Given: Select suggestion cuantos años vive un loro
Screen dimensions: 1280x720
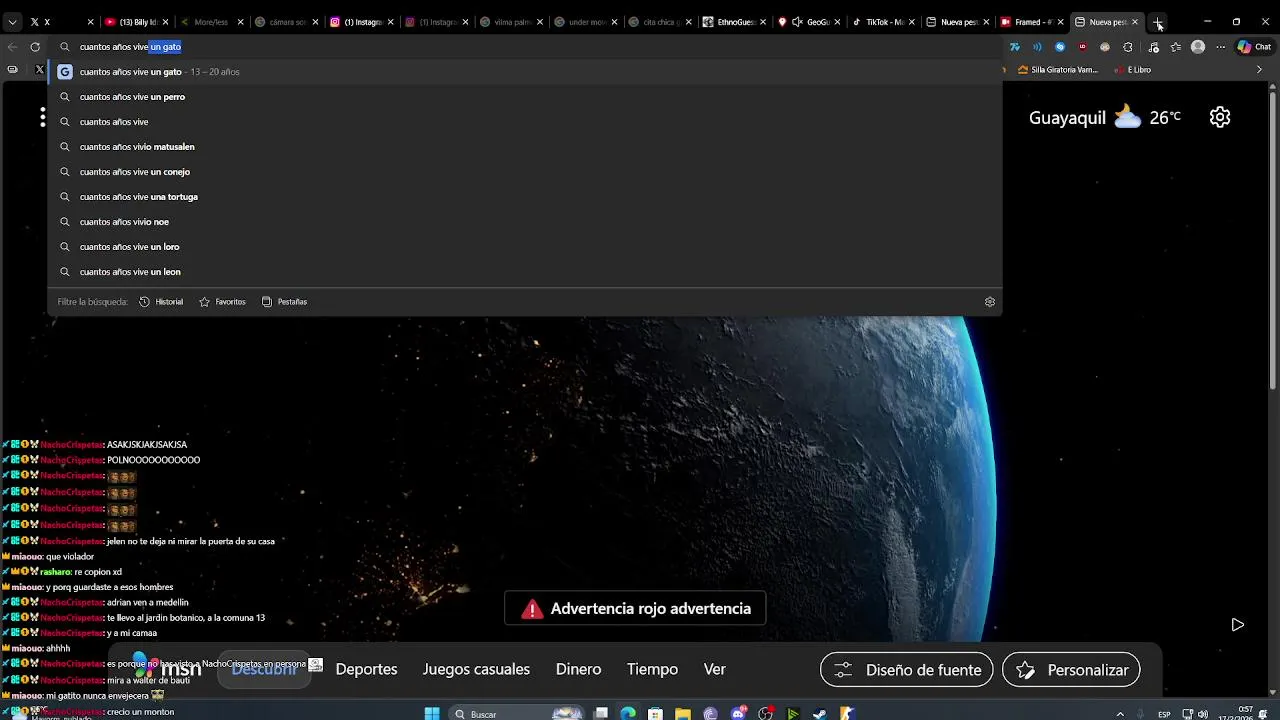Looking at the screenshot, I should [x=525, y=247].
